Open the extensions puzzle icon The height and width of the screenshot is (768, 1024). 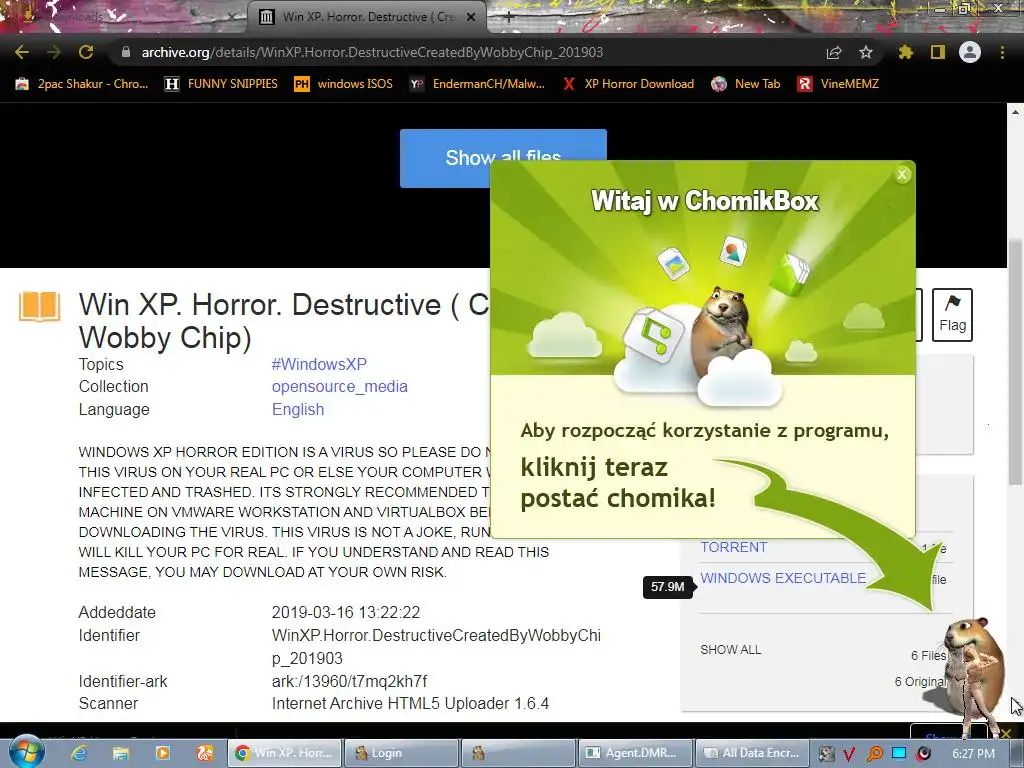(906, 52)
